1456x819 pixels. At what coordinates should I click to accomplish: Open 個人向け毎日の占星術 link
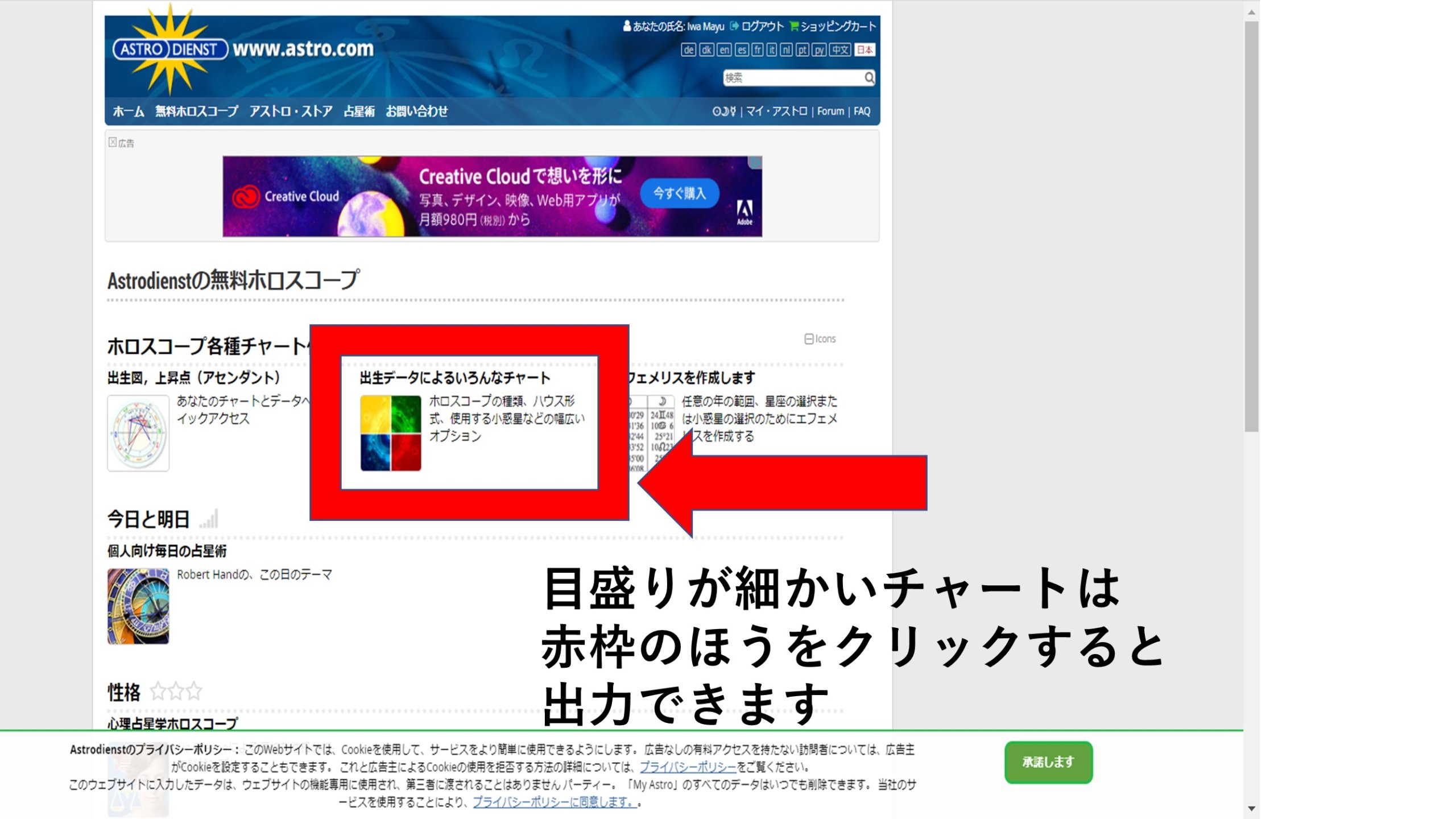pos(167,551)
